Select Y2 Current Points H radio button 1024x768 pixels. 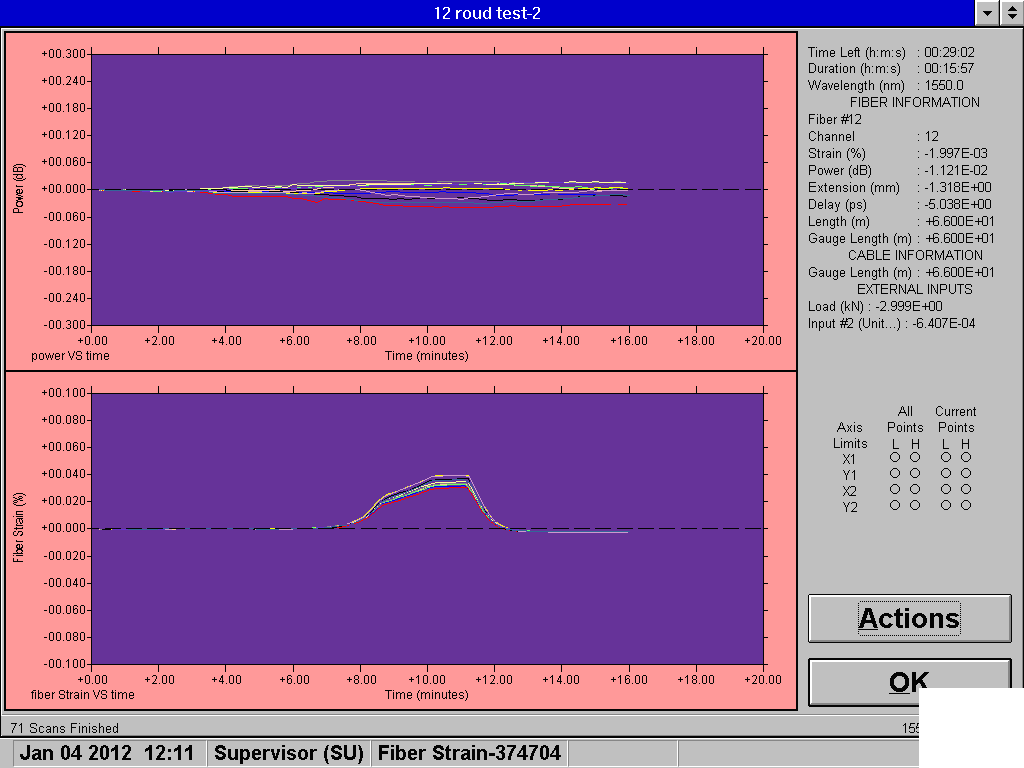tap(966, 505)
